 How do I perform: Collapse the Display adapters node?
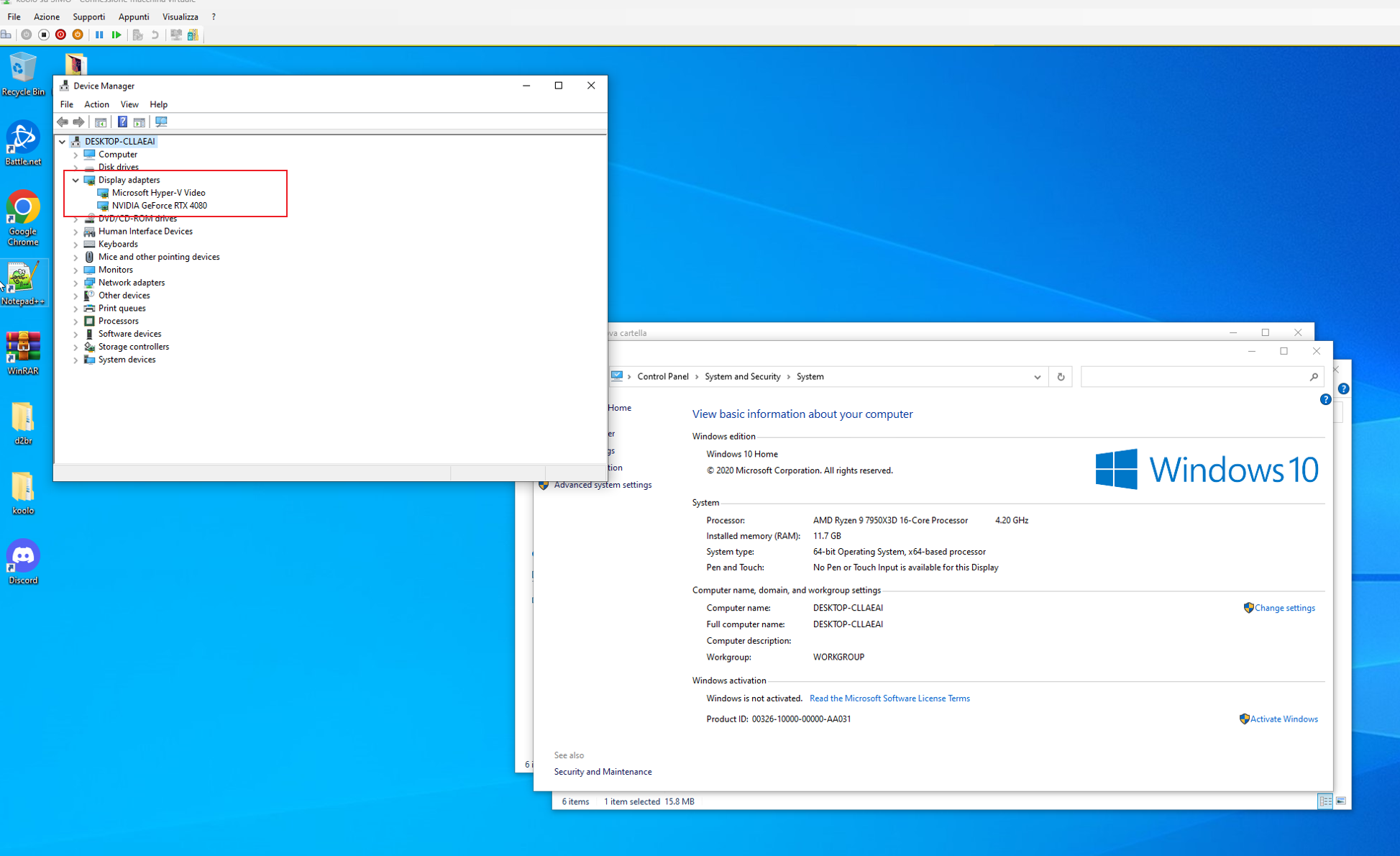(x=76, y=181)
